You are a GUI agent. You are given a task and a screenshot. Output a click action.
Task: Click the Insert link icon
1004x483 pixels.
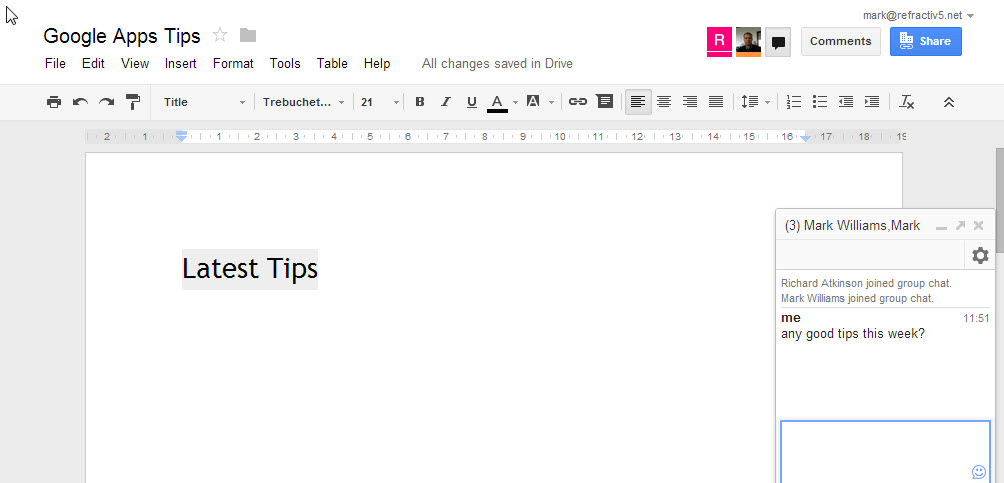pyautogui.click(x=578, y=102)
